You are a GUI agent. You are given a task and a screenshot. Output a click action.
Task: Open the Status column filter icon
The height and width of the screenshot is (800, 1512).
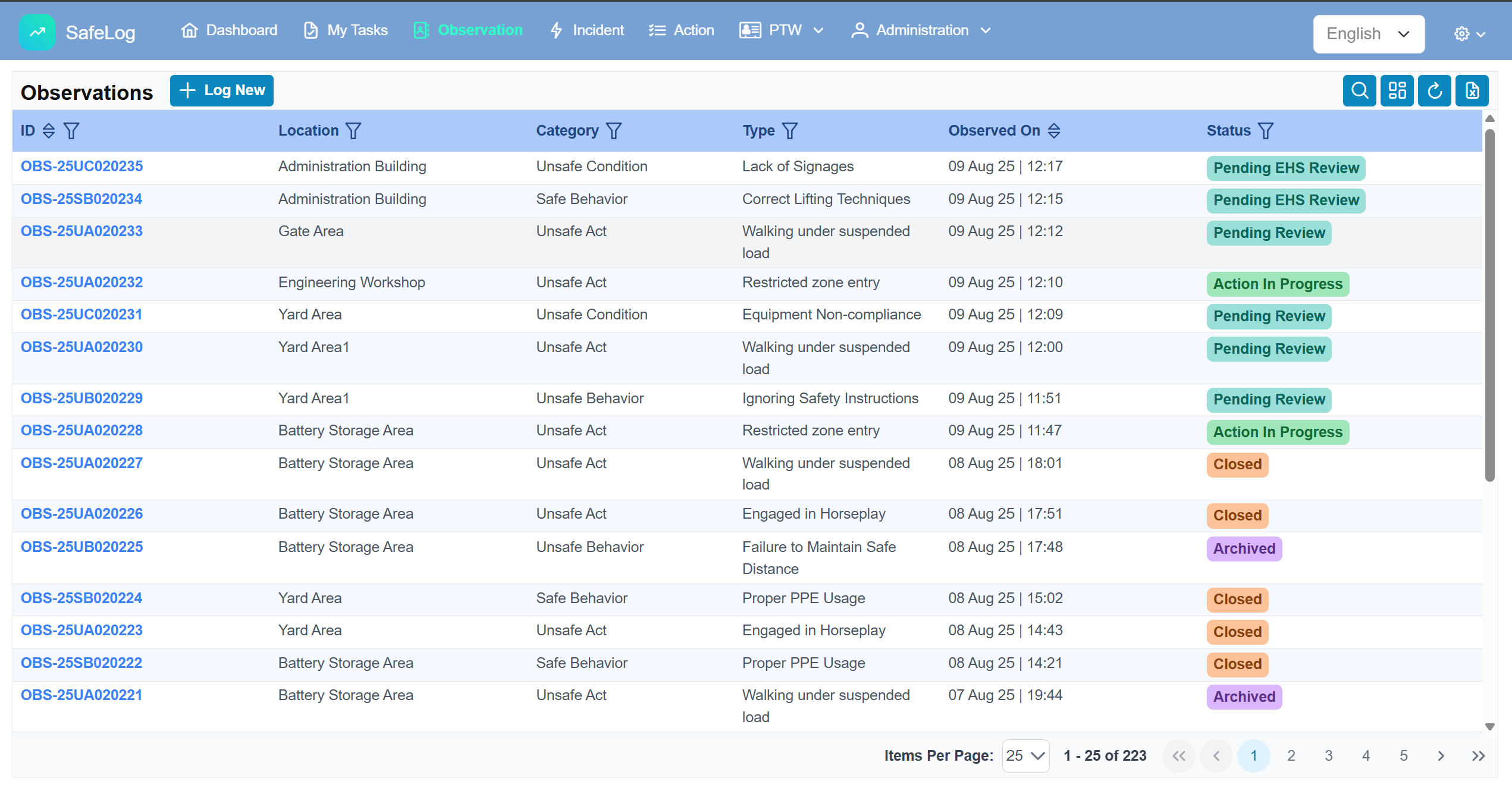(1266, 131)
